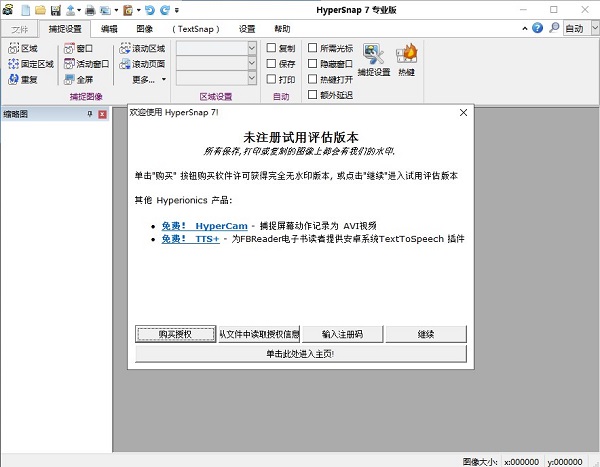Click the screen capture icon in quick toolbar
Image resolution: width=600 pixels, height=467 pixels.
pos(105,10)
